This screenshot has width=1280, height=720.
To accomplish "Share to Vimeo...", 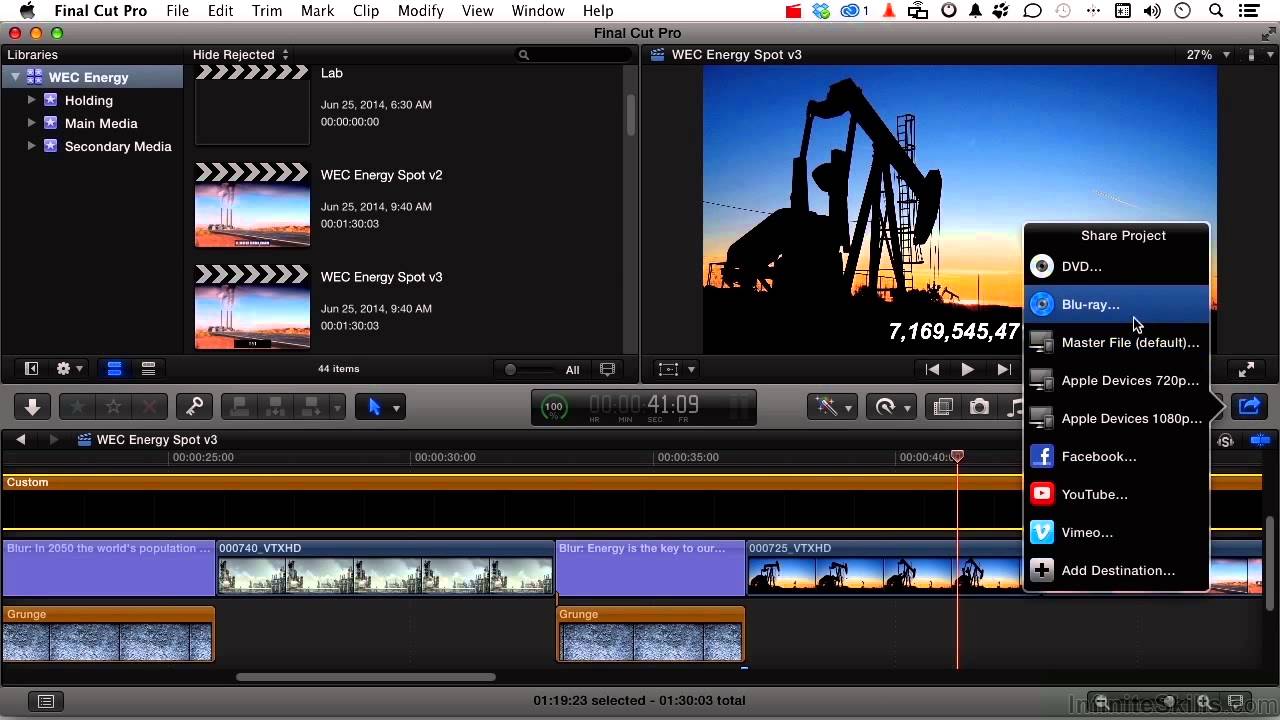I will pos(1116,533).
